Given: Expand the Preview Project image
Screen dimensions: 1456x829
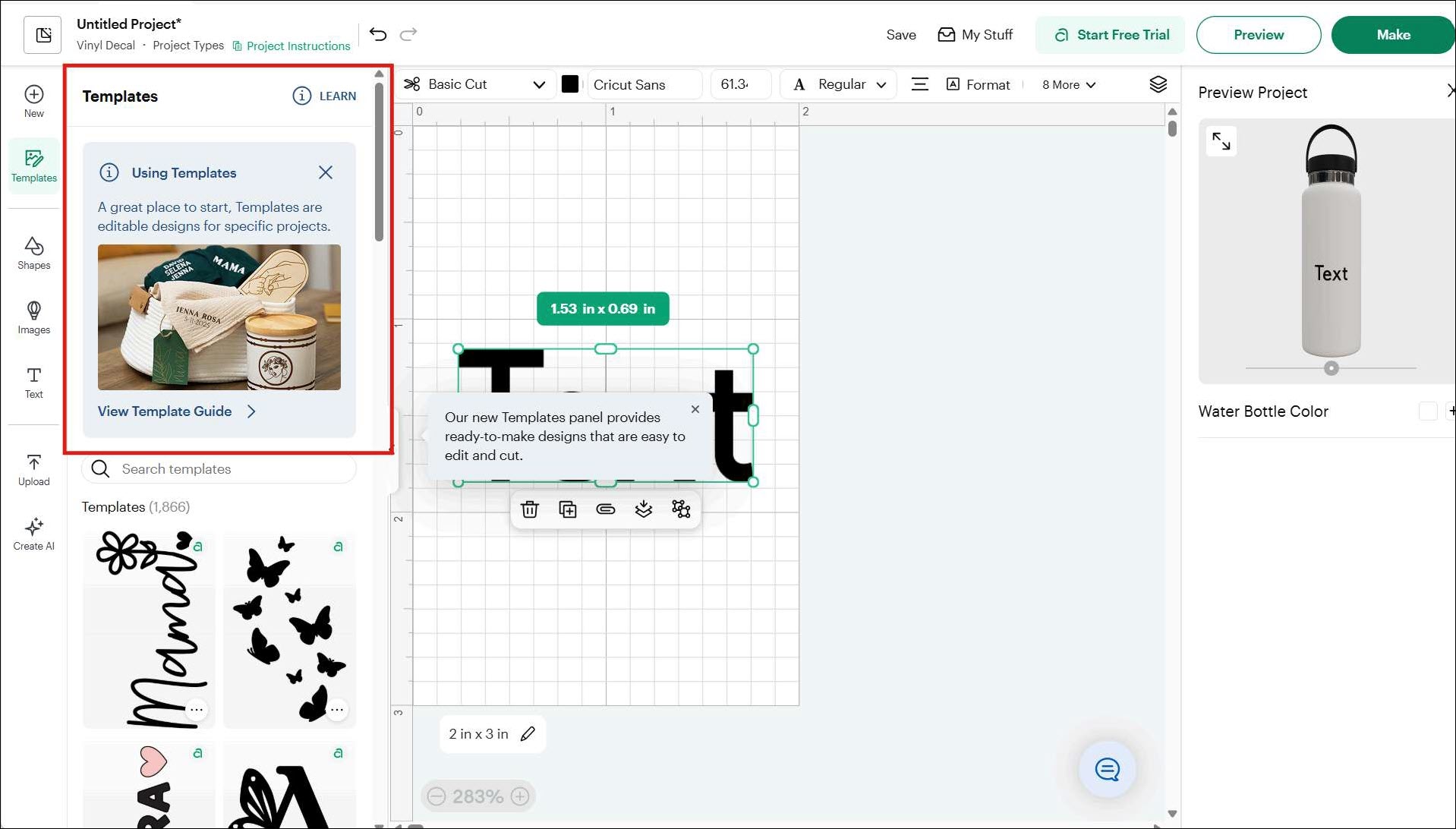Looking at the screenshot, I should pyautogui.click(x=1221, y=141).
